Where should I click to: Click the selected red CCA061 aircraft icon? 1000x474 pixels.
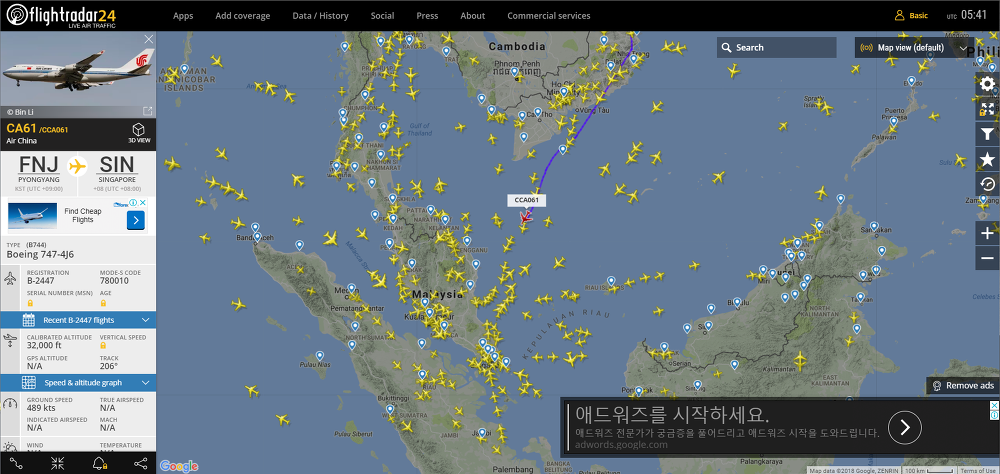(x=526, y=218)
